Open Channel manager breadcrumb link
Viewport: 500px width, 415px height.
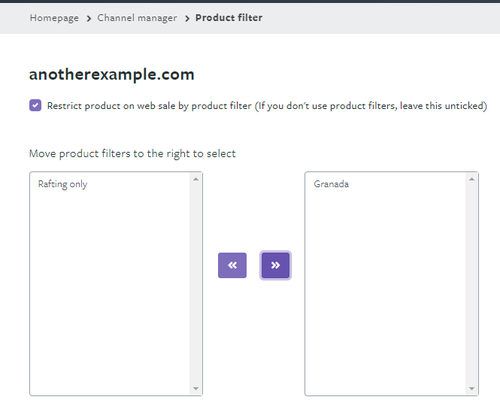point(137,18)
